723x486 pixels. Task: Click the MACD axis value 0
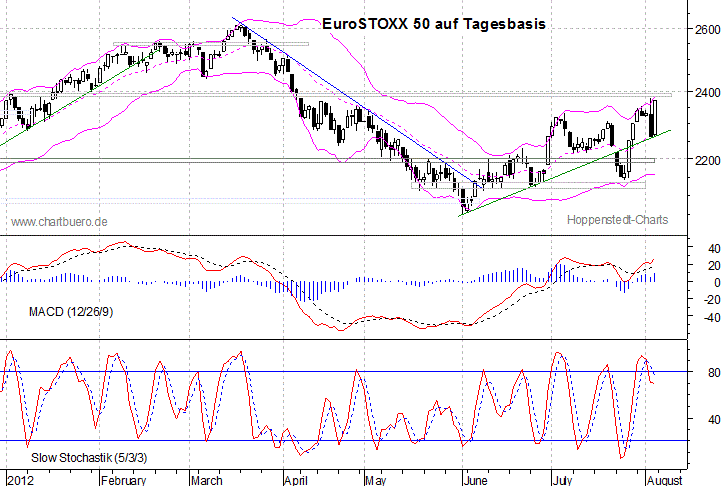[x=717, y=282]
